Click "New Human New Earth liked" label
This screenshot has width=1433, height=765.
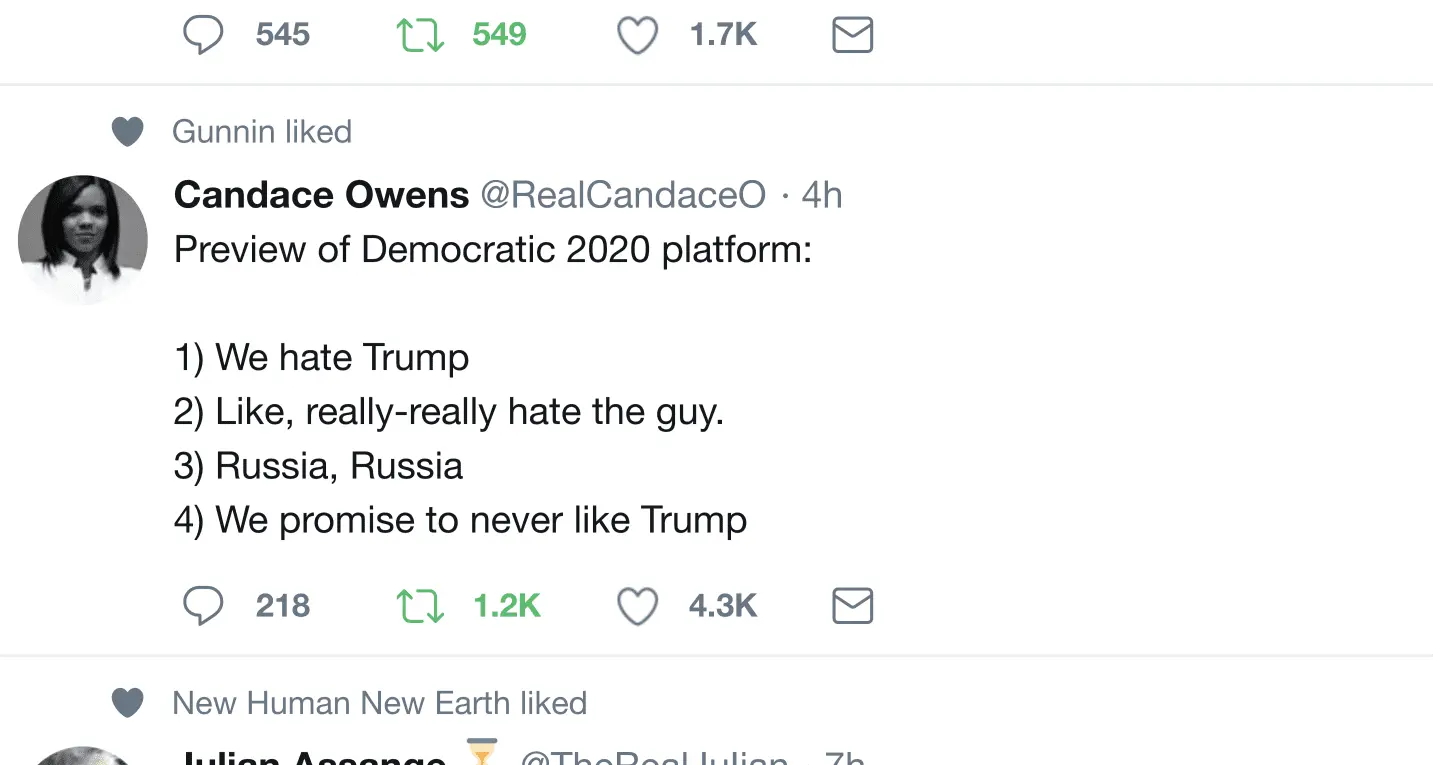pos(379,703)
